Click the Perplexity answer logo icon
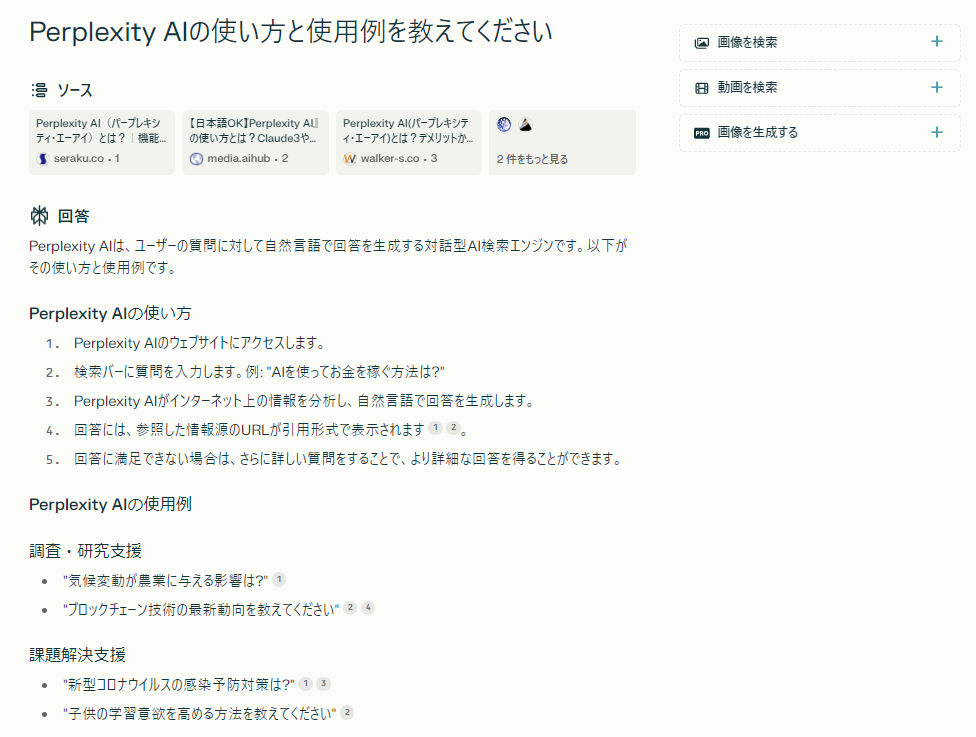The image size is (976, 737). pyautogui.click(x=39, y=216)
